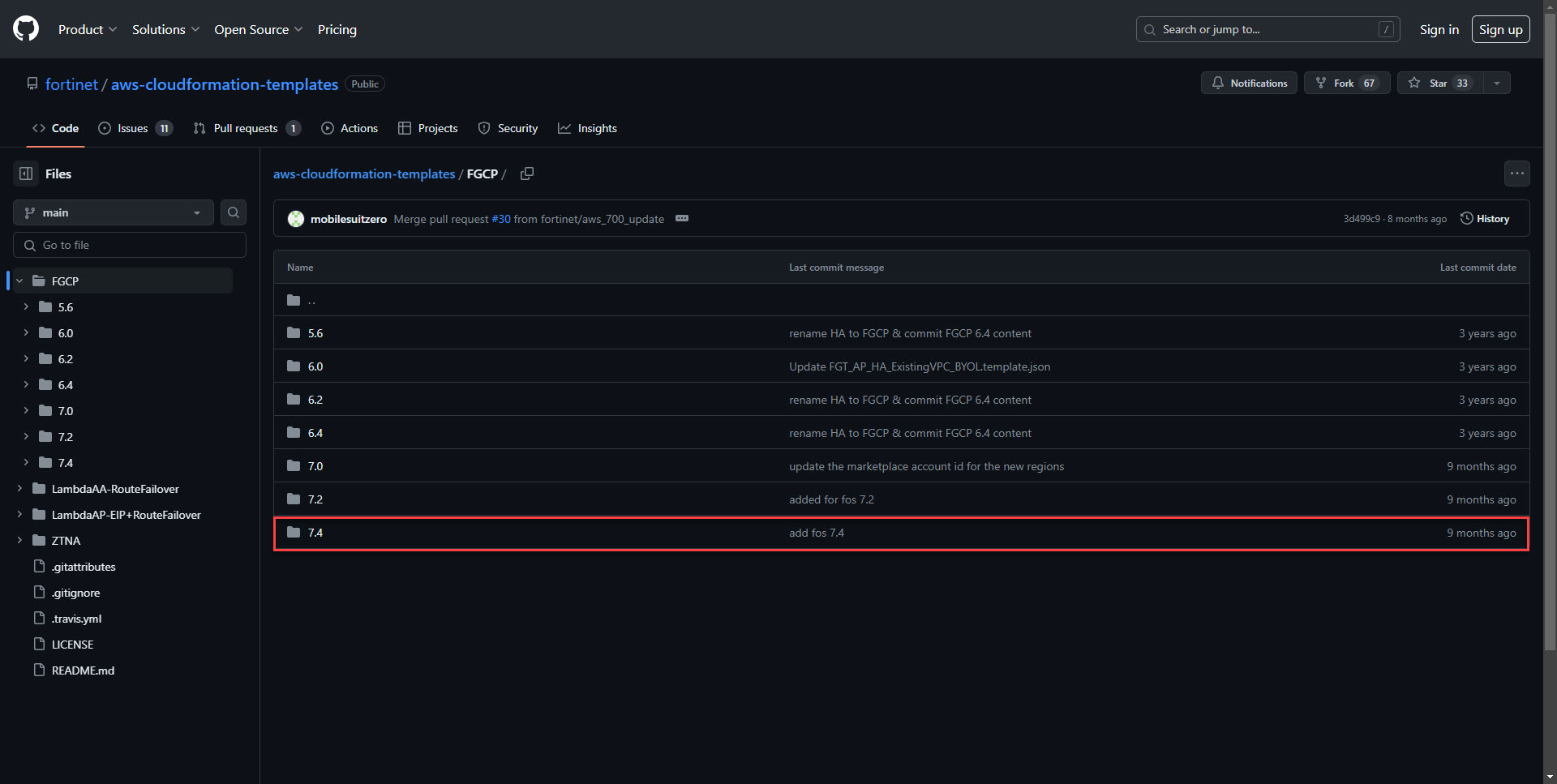The height and width of the screenshot is (784, 1557).
Task: Expand the 6.4 folder in tree
Action: tap(26, 384)
